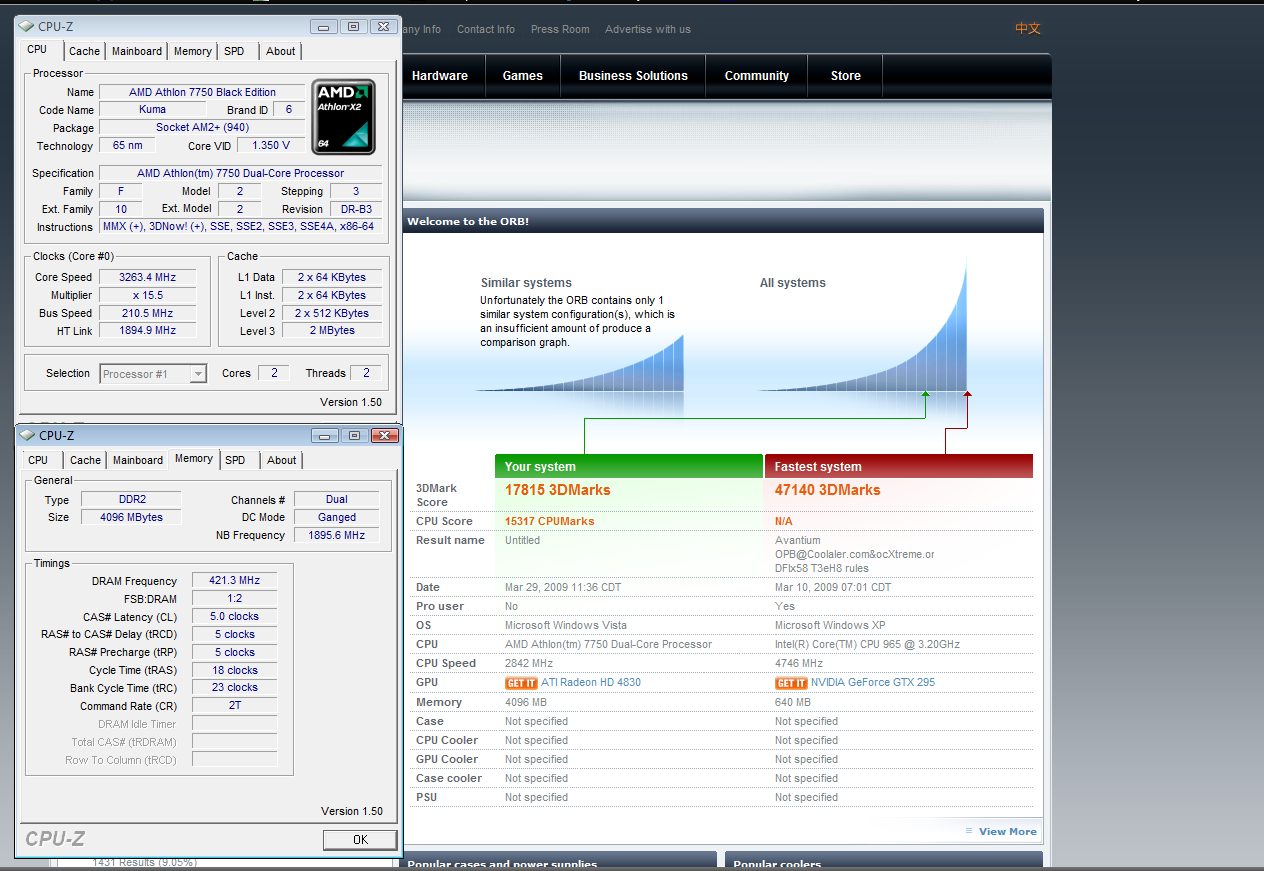Click the Core Speed 3263.4 MHz field
The height and width of the screenshot is (871, 1264).
148,277
